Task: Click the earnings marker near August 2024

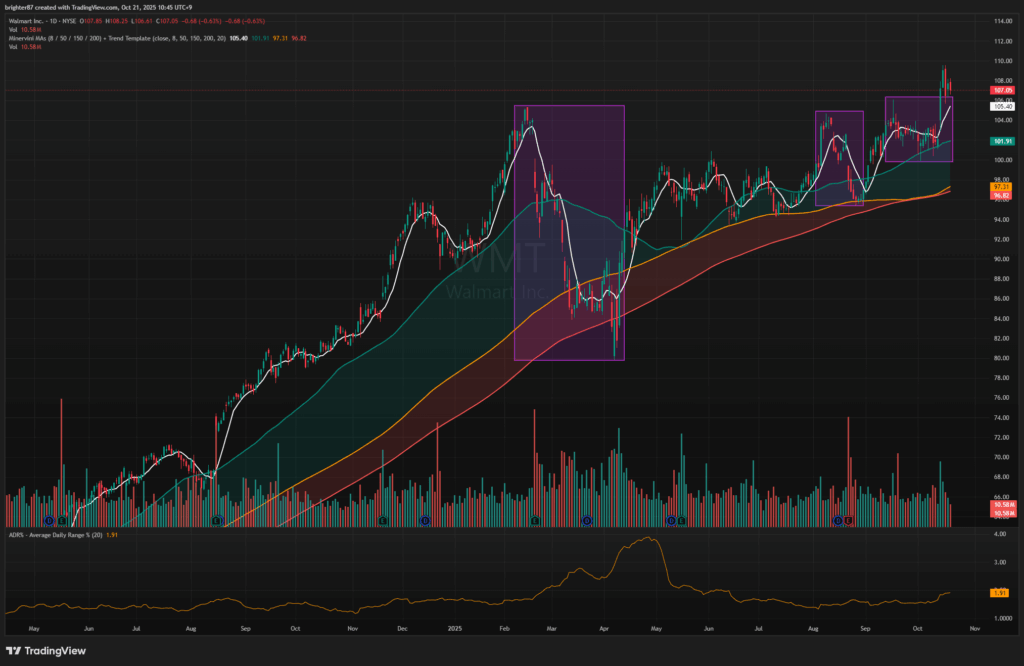Action: (217, 520)
